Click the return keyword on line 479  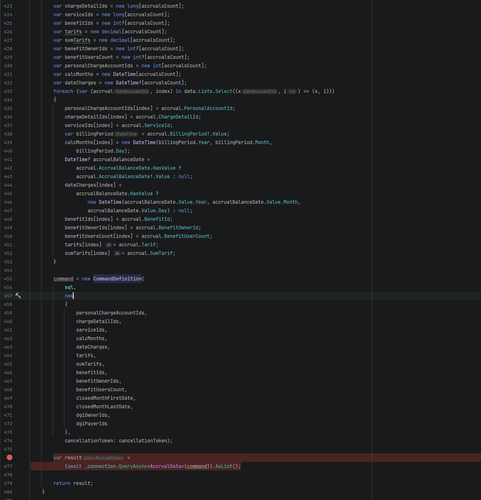(62, 483)
